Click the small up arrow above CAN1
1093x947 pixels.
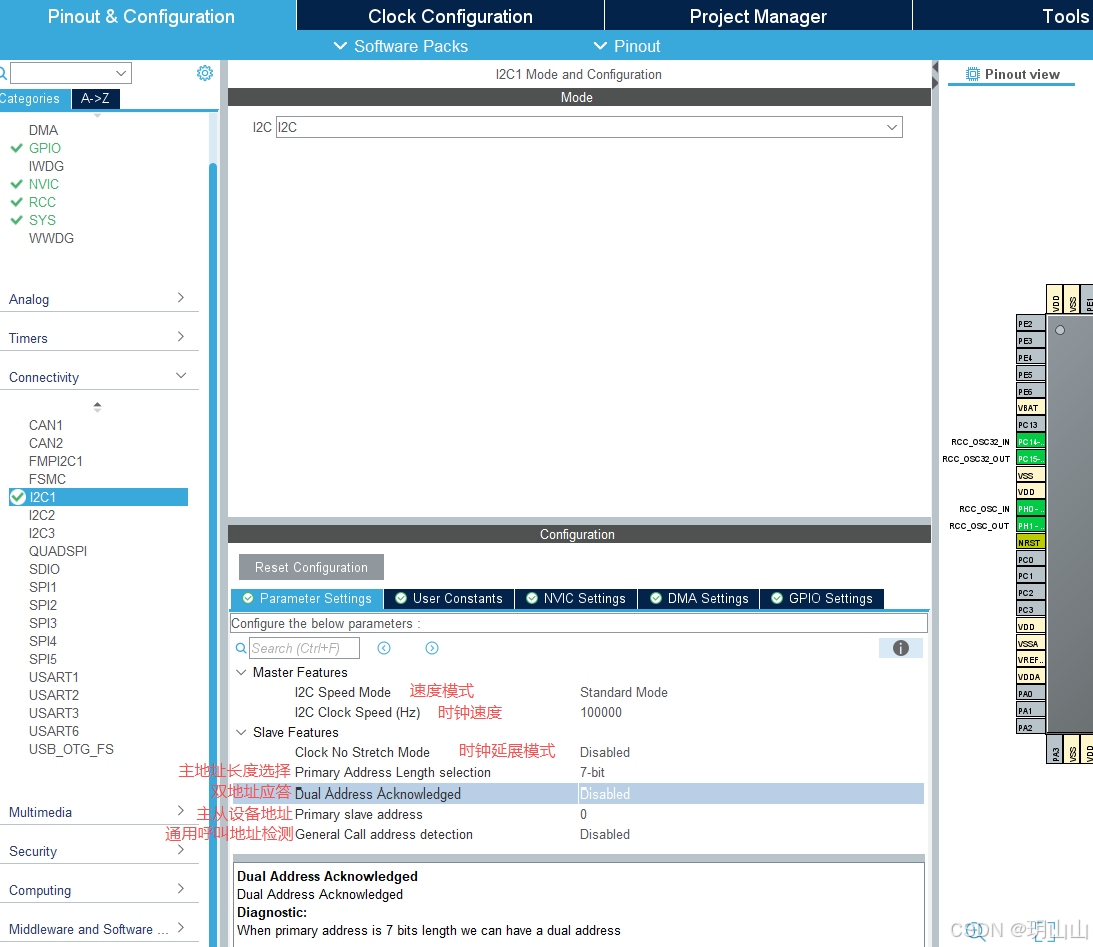(98, 403)
